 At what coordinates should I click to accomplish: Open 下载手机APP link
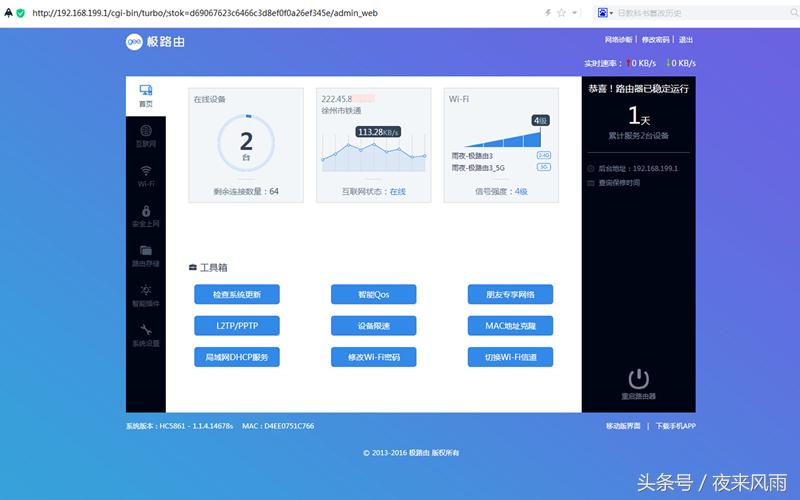coord(676,426)
